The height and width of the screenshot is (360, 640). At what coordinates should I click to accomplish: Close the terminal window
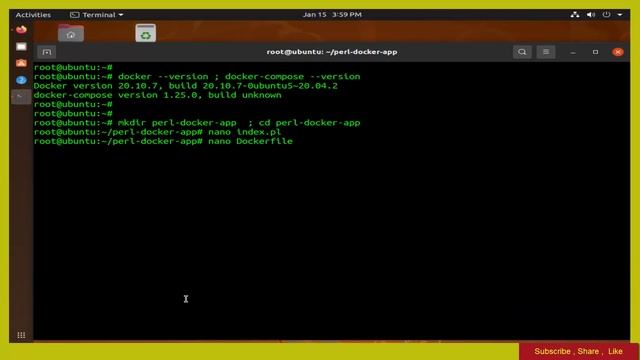pos(618,52)
